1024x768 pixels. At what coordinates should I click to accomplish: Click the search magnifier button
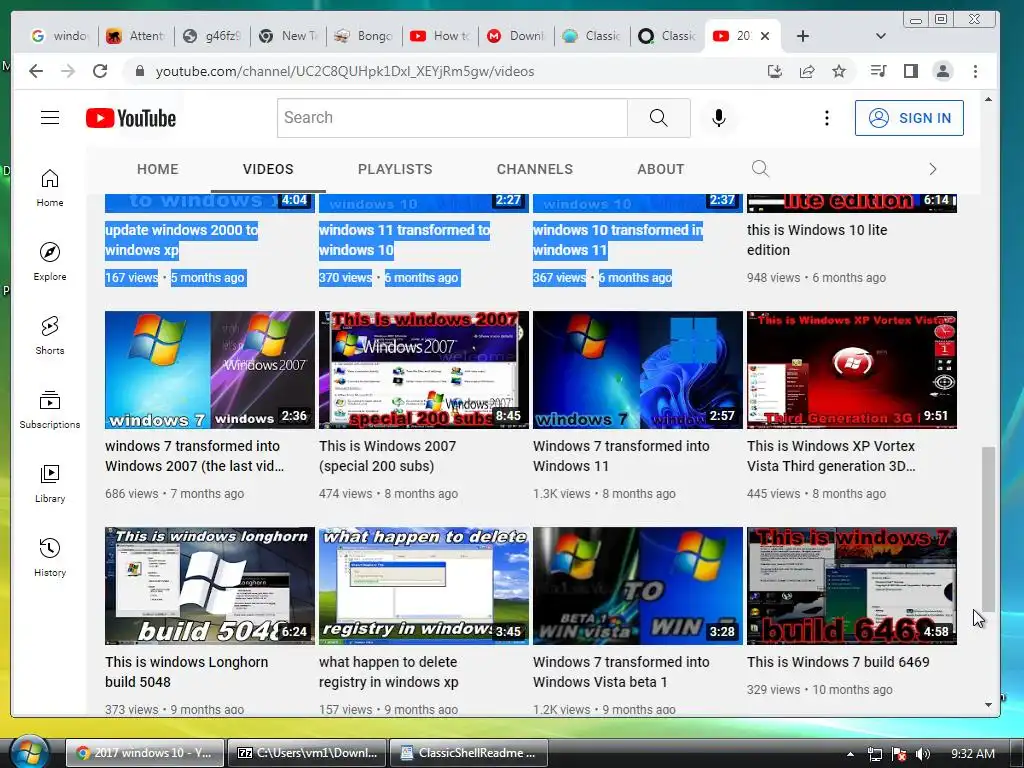point(658,118)
